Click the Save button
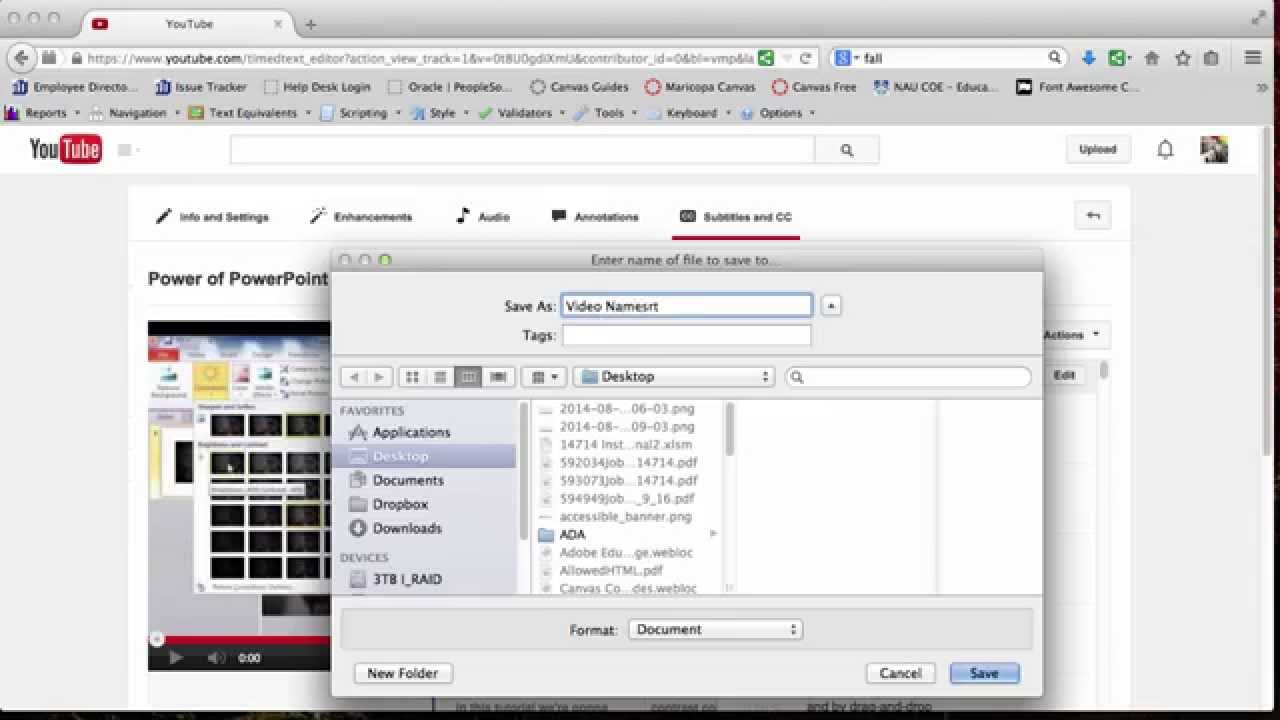This screenshot has height=720, width=1280. pyautogui.click(x=984, y=673)
